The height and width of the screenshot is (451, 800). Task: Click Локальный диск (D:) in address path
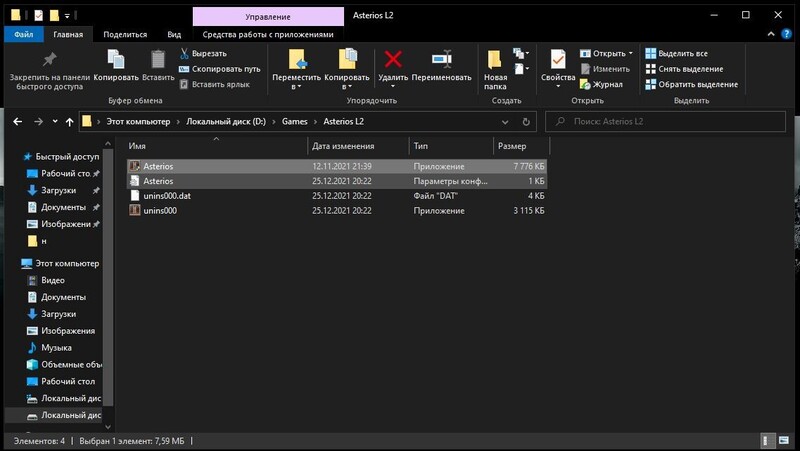[226, 121]
